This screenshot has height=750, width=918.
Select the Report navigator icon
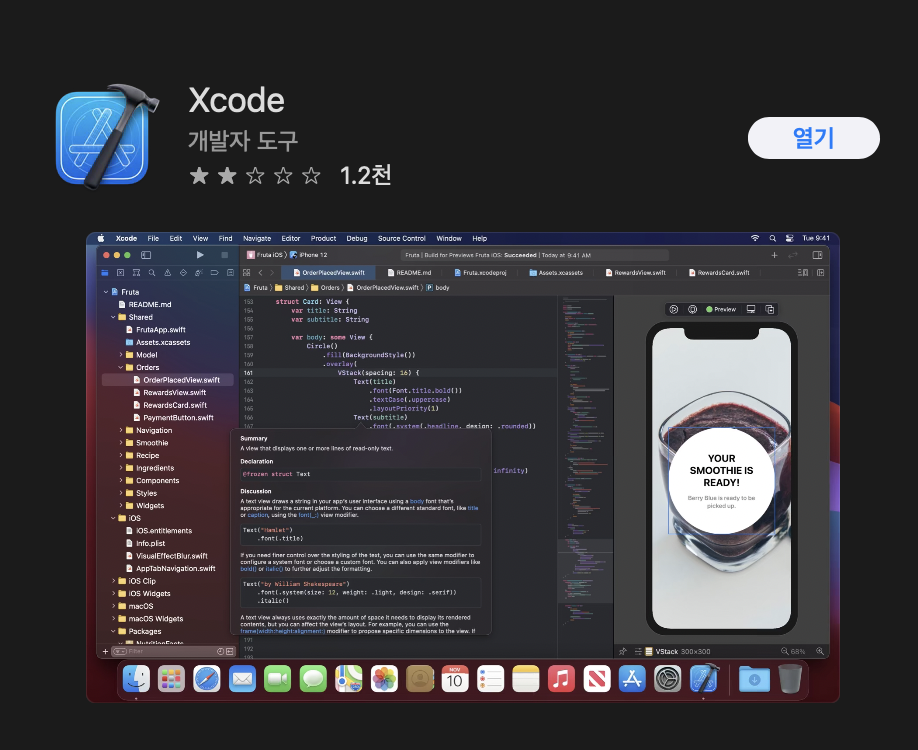point(230,272)
